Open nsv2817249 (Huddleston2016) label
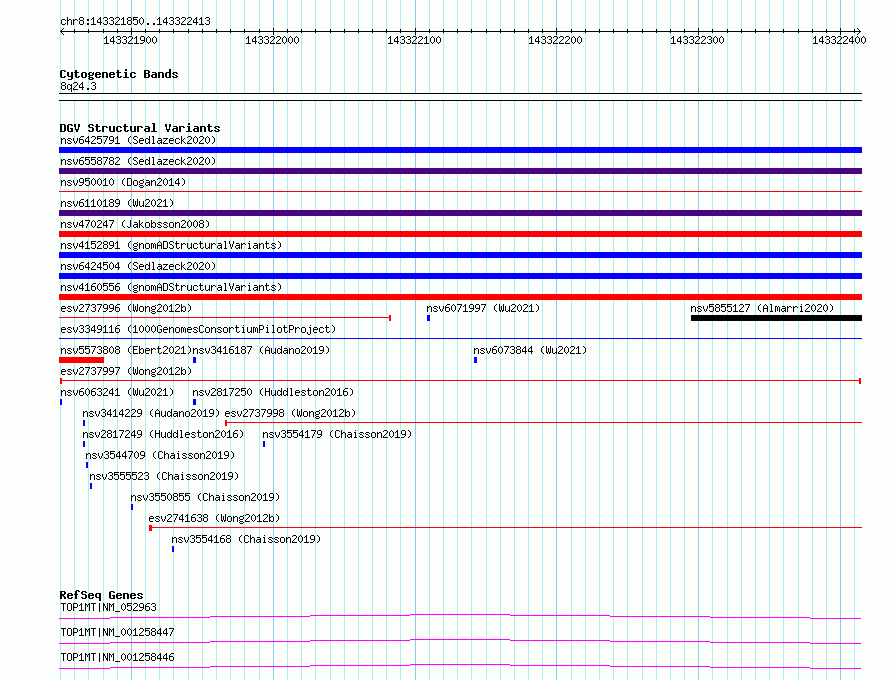 tap(163, 434)
